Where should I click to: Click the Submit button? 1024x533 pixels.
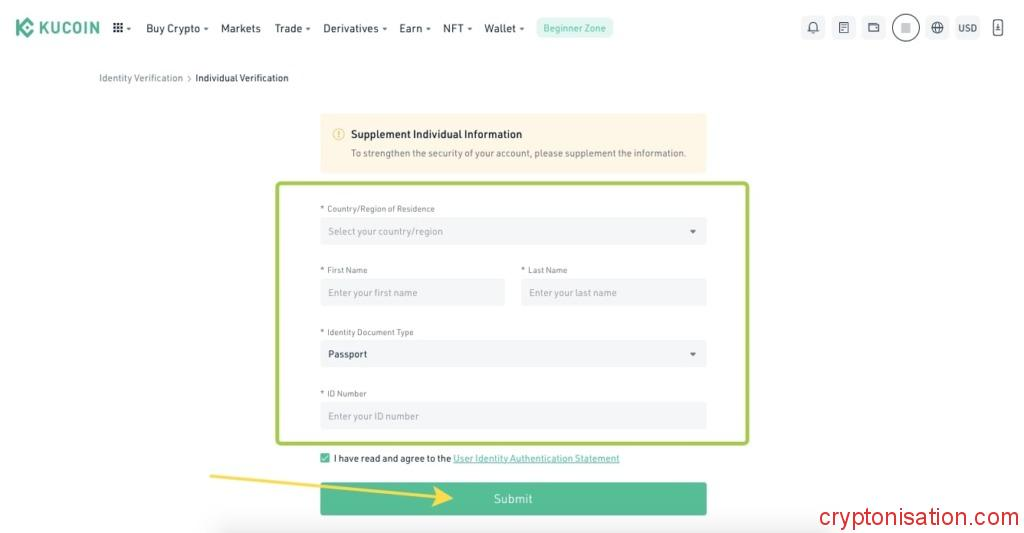[513, 499]
